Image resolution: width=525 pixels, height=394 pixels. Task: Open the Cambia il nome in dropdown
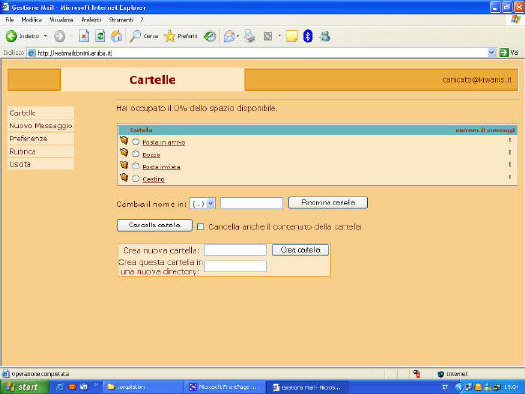tap(203, 203)
